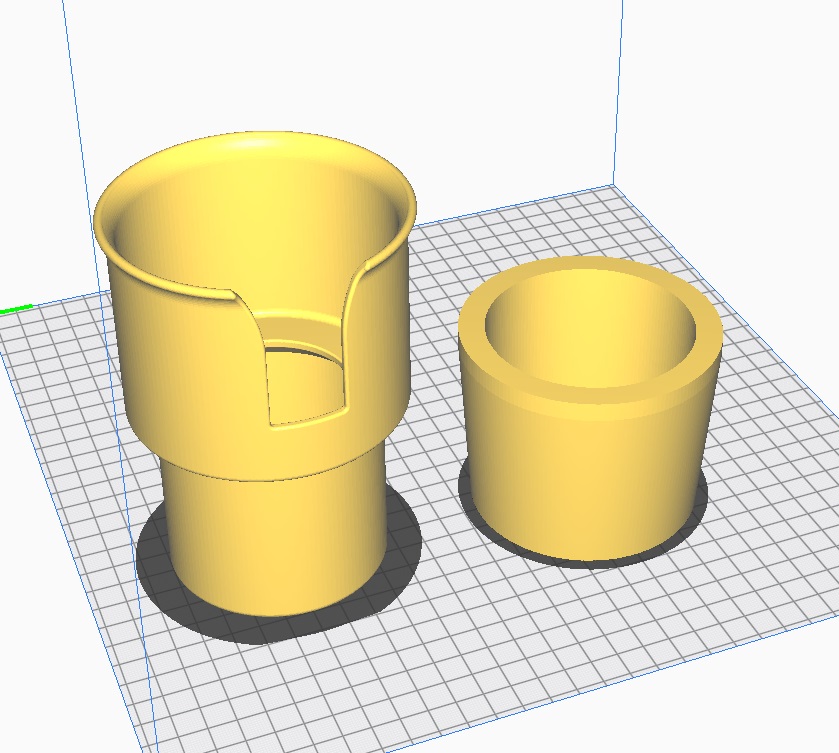Click the step ledge where the tall model narrows
The height and width of the screenshot is (753, 839).
[270, 468]
